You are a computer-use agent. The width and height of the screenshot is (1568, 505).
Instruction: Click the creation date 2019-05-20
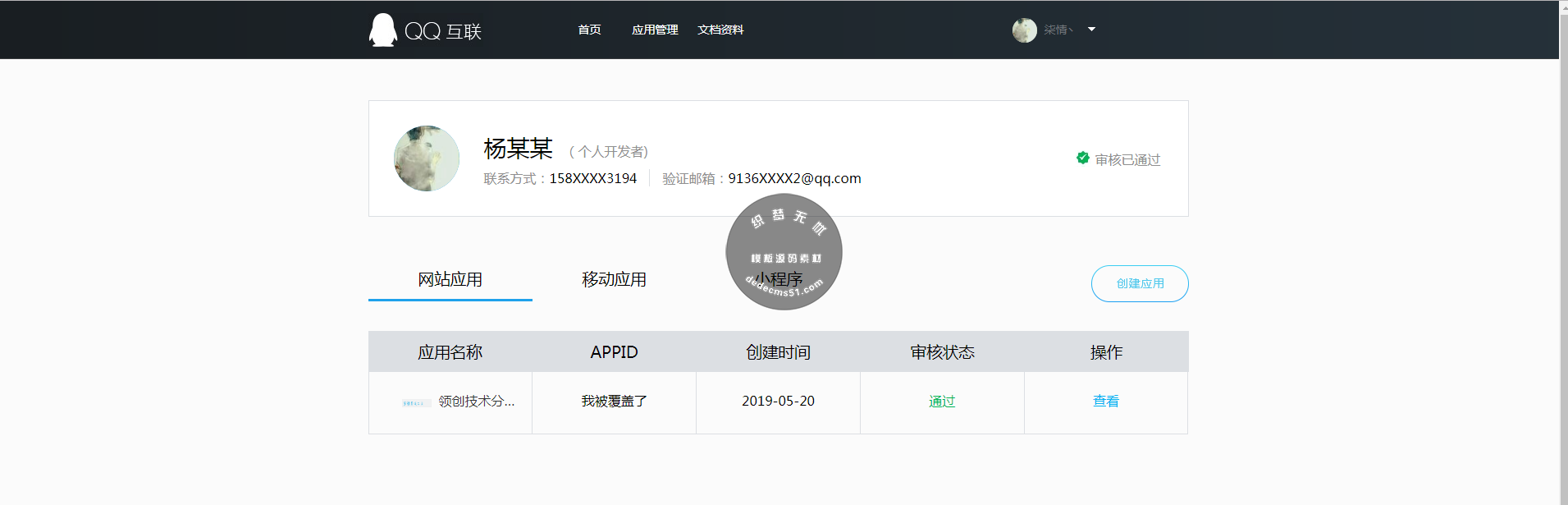point(778,402)
